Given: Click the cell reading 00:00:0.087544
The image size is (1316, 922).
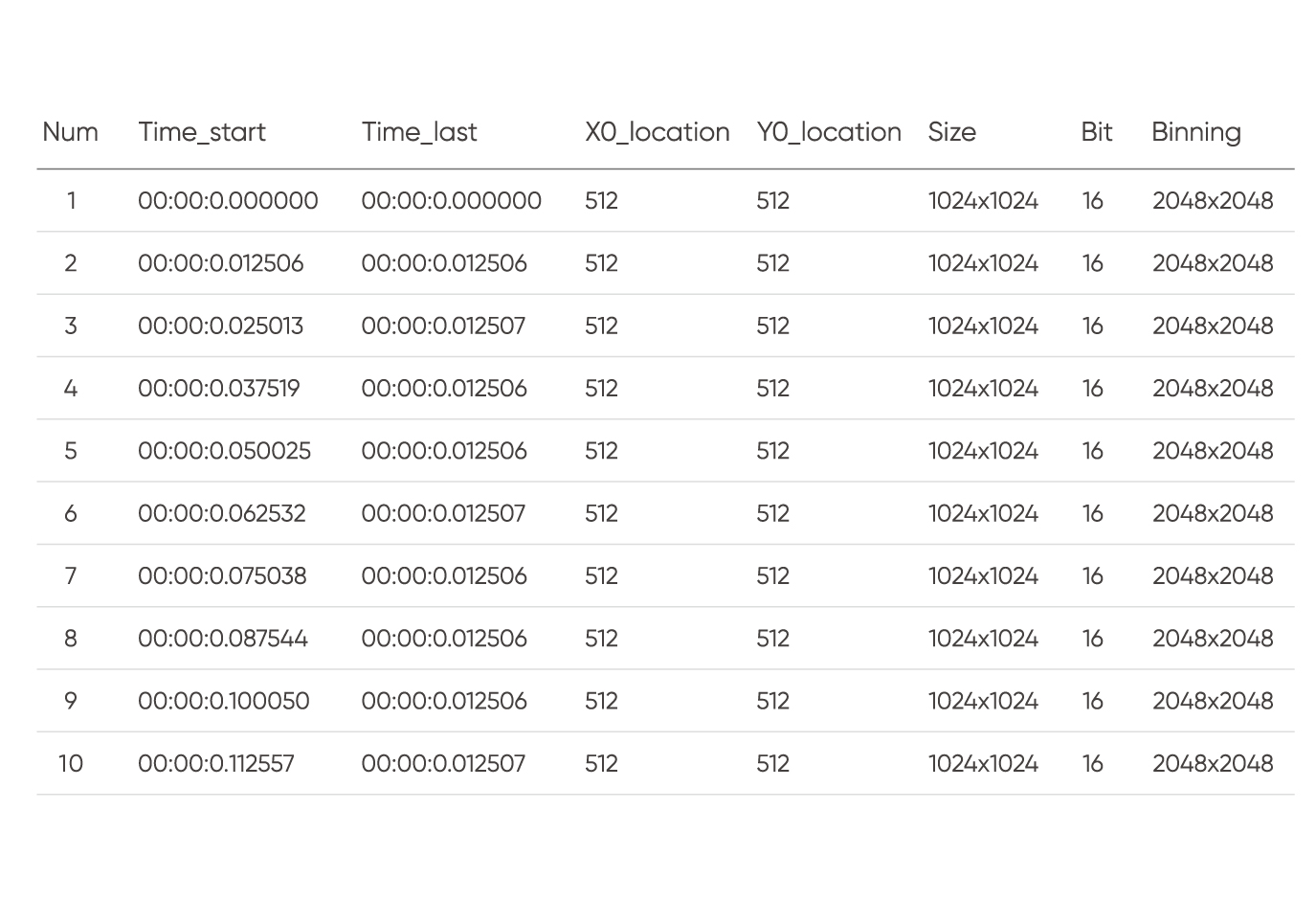Looking at the screenshot, I should pyautogui.click(x=222, y=639).
